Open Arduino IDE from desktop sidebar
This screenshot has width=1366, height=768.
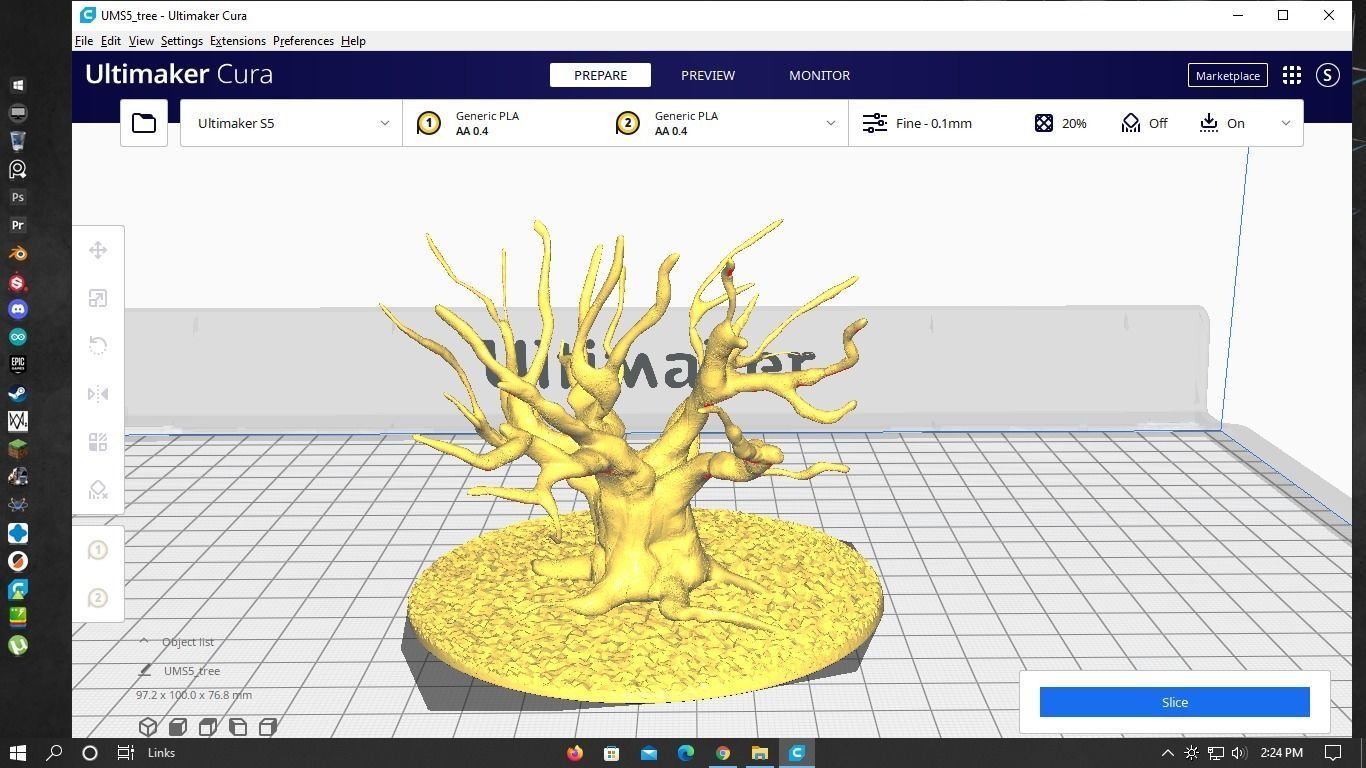tap(17, 337)
